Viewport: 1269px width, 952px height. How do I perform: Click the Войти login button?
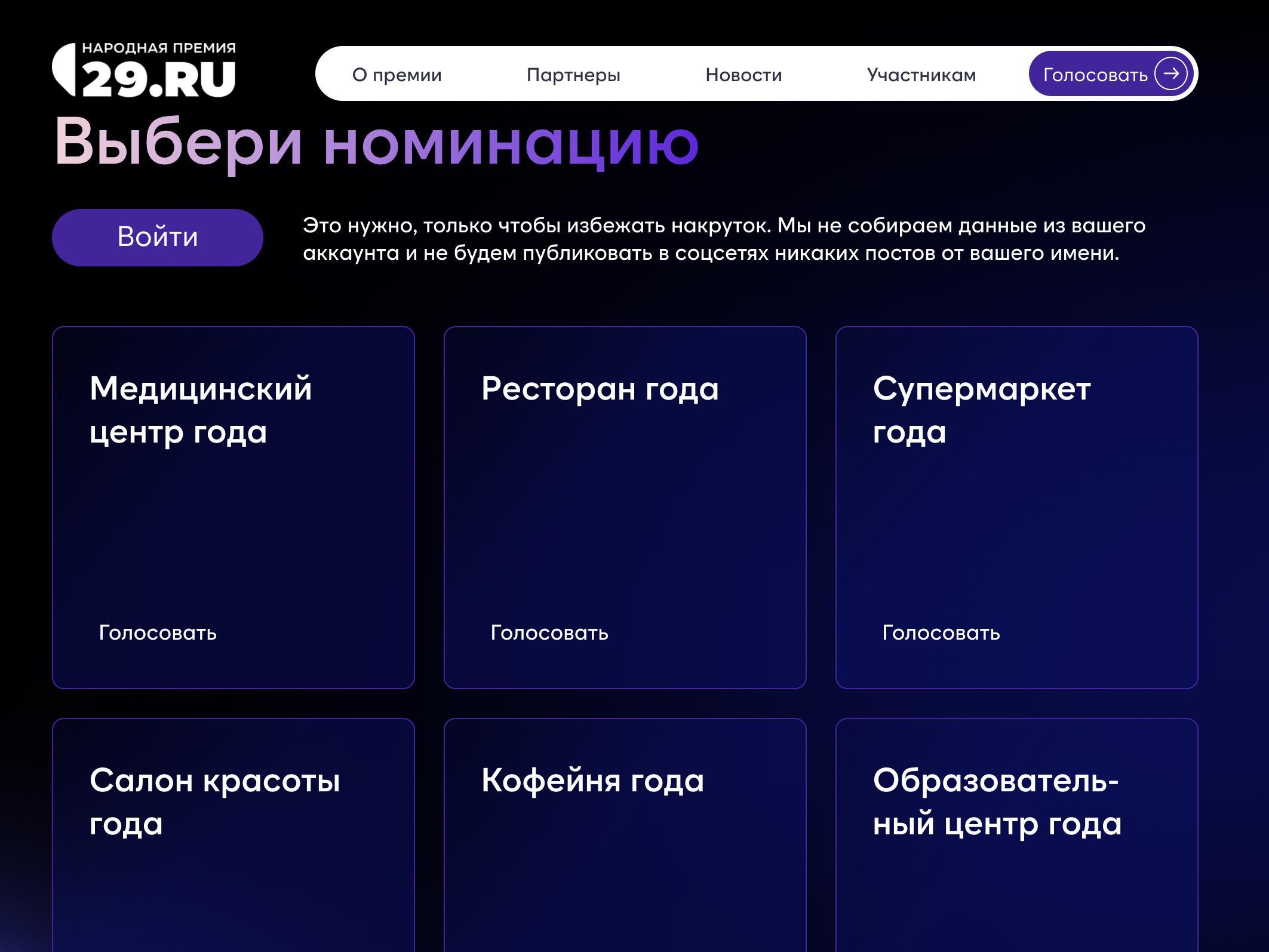click(x=158, y=237)
